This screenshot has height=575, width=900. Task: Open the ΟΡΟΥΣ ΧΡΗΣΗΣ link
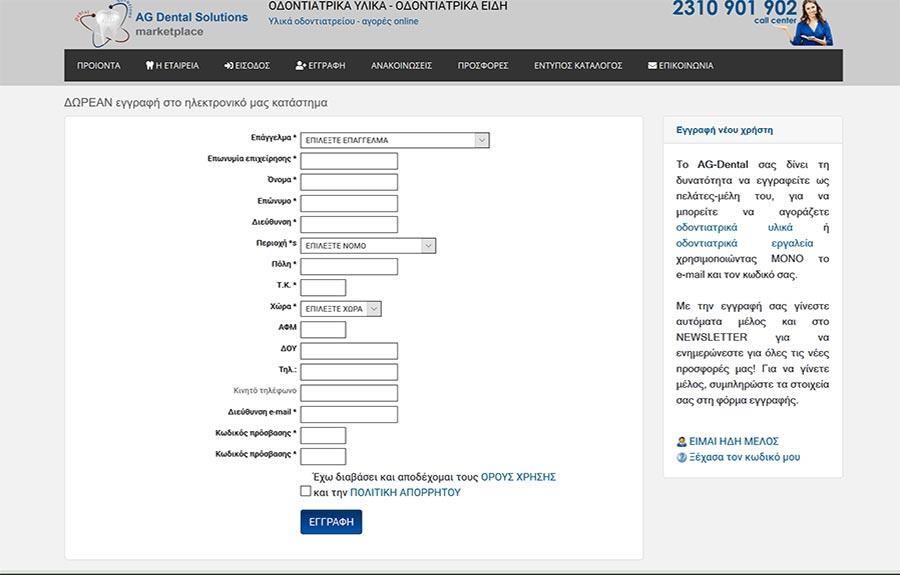518,477
